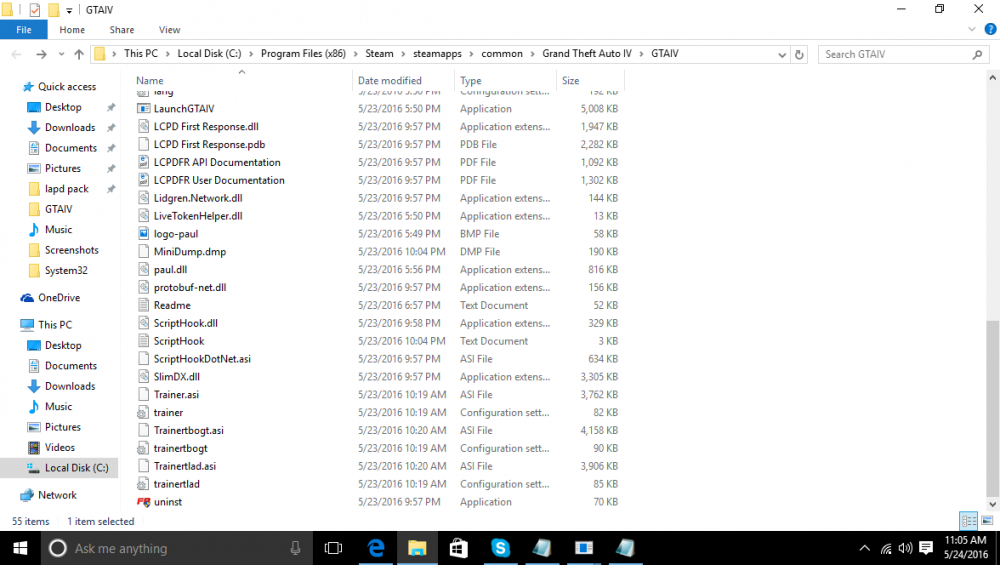Open the View ribbon tab
The image size is (1000, 565).
(170, 29)
